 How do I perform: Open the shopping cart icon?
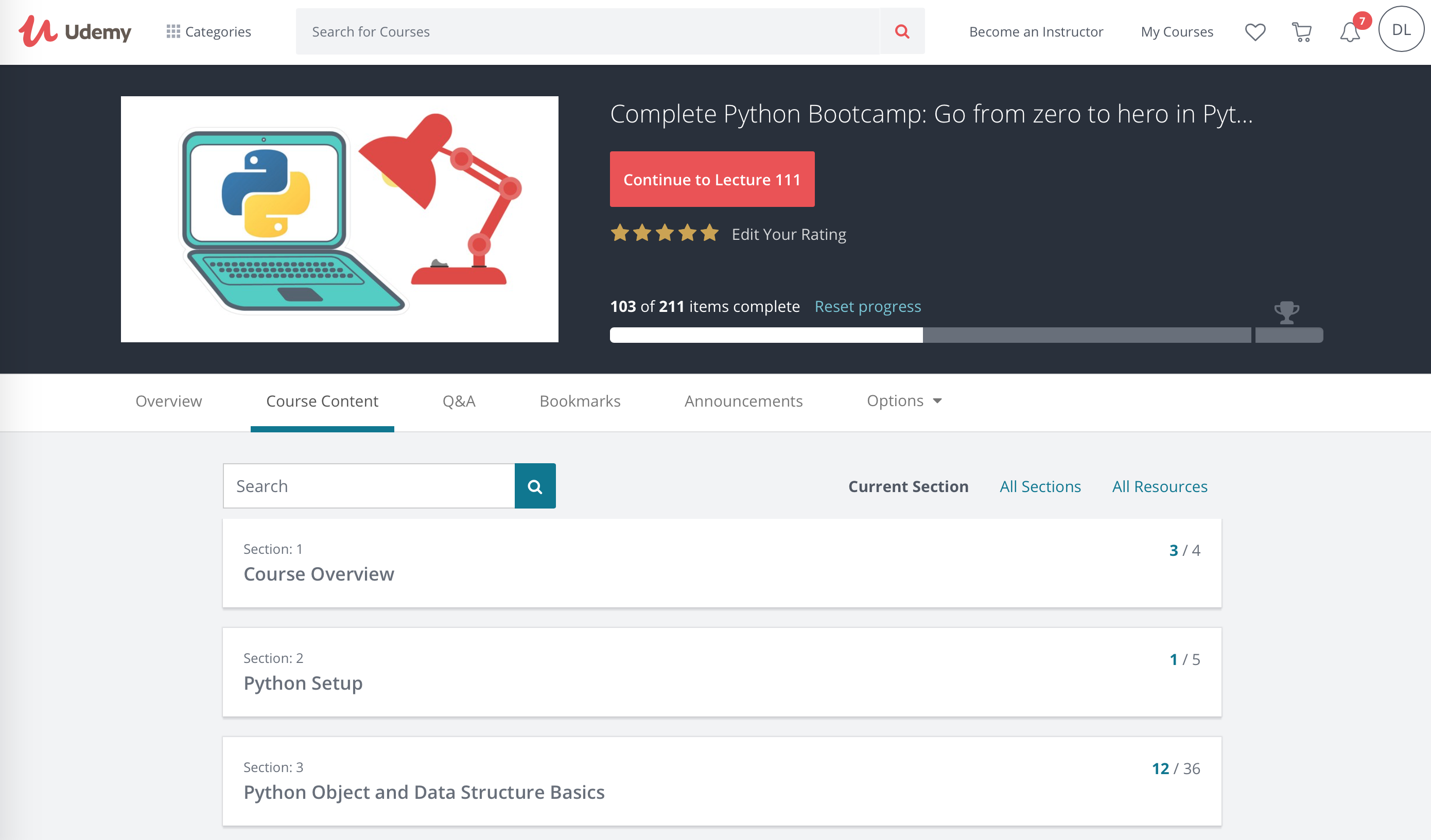tap(1301, 32)
